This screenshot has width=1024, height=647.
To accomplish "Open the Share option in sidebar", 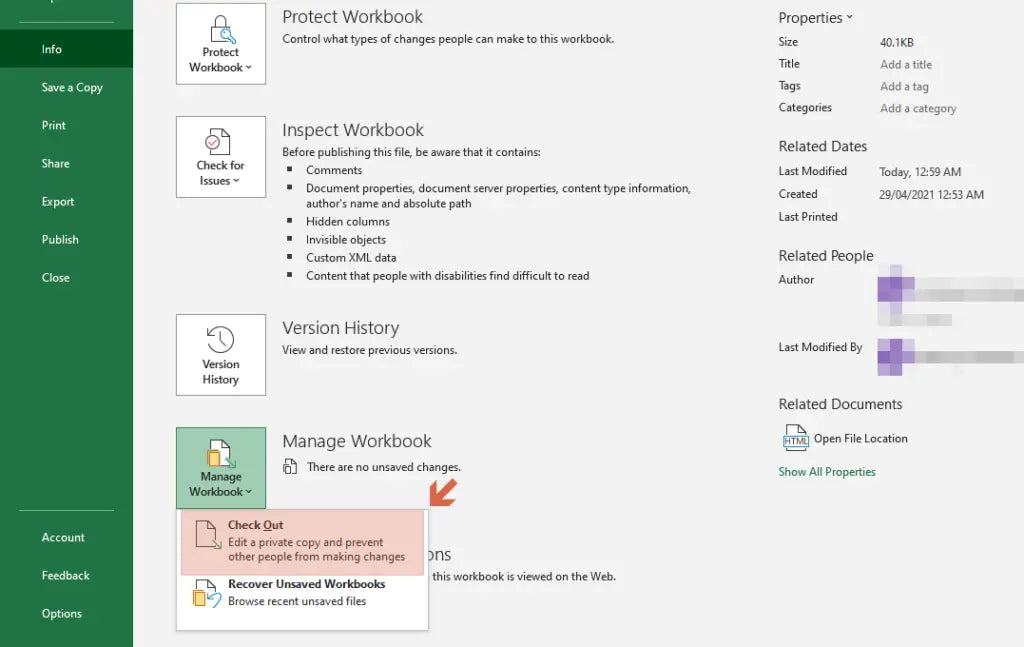I will tap(56, 163).
